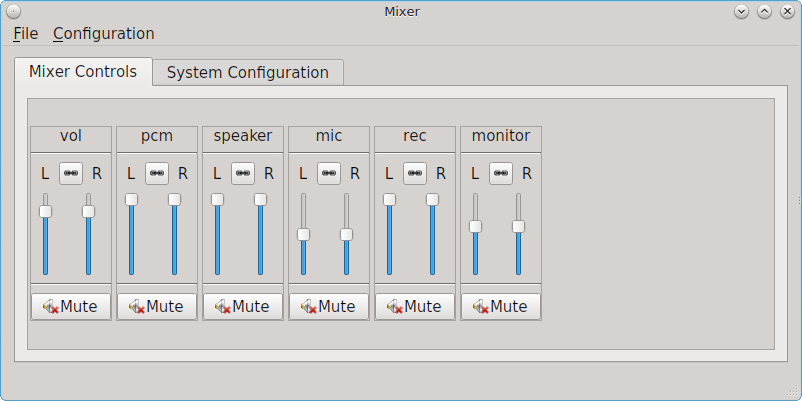Screen dimensions: 802x401
Task: Close the Mixer window
Action: tap(787, 11)
